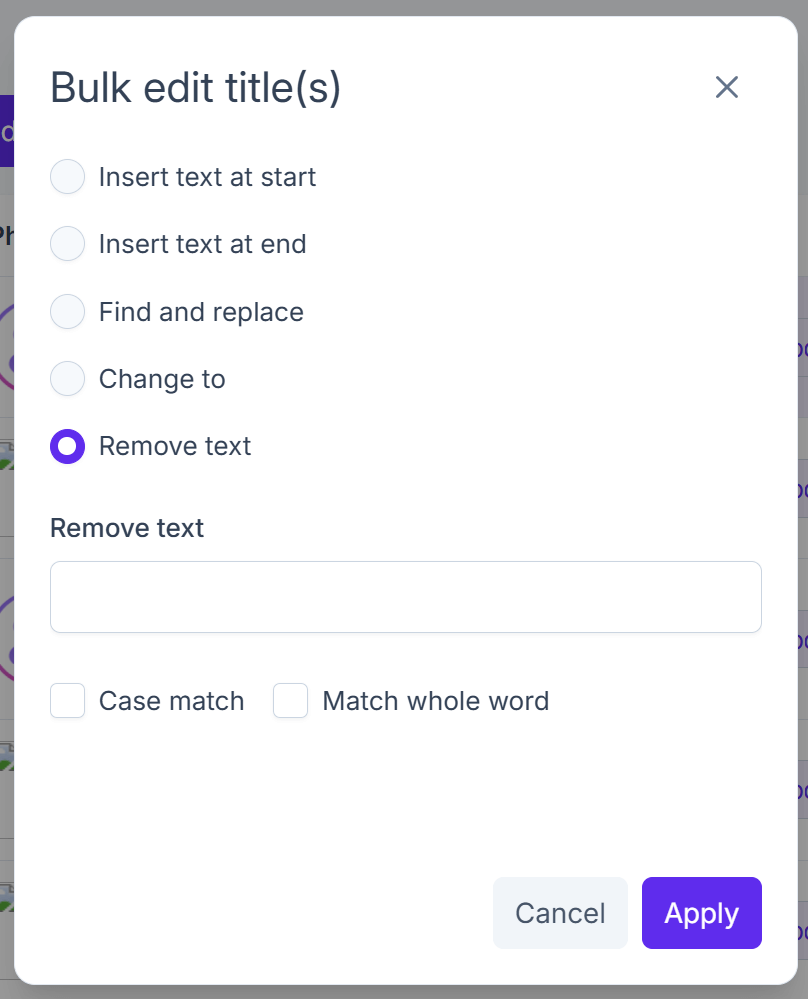Close the Bulk edit dialog via the X icon
The height and width of the screenshot is (999, 808).
726,87
